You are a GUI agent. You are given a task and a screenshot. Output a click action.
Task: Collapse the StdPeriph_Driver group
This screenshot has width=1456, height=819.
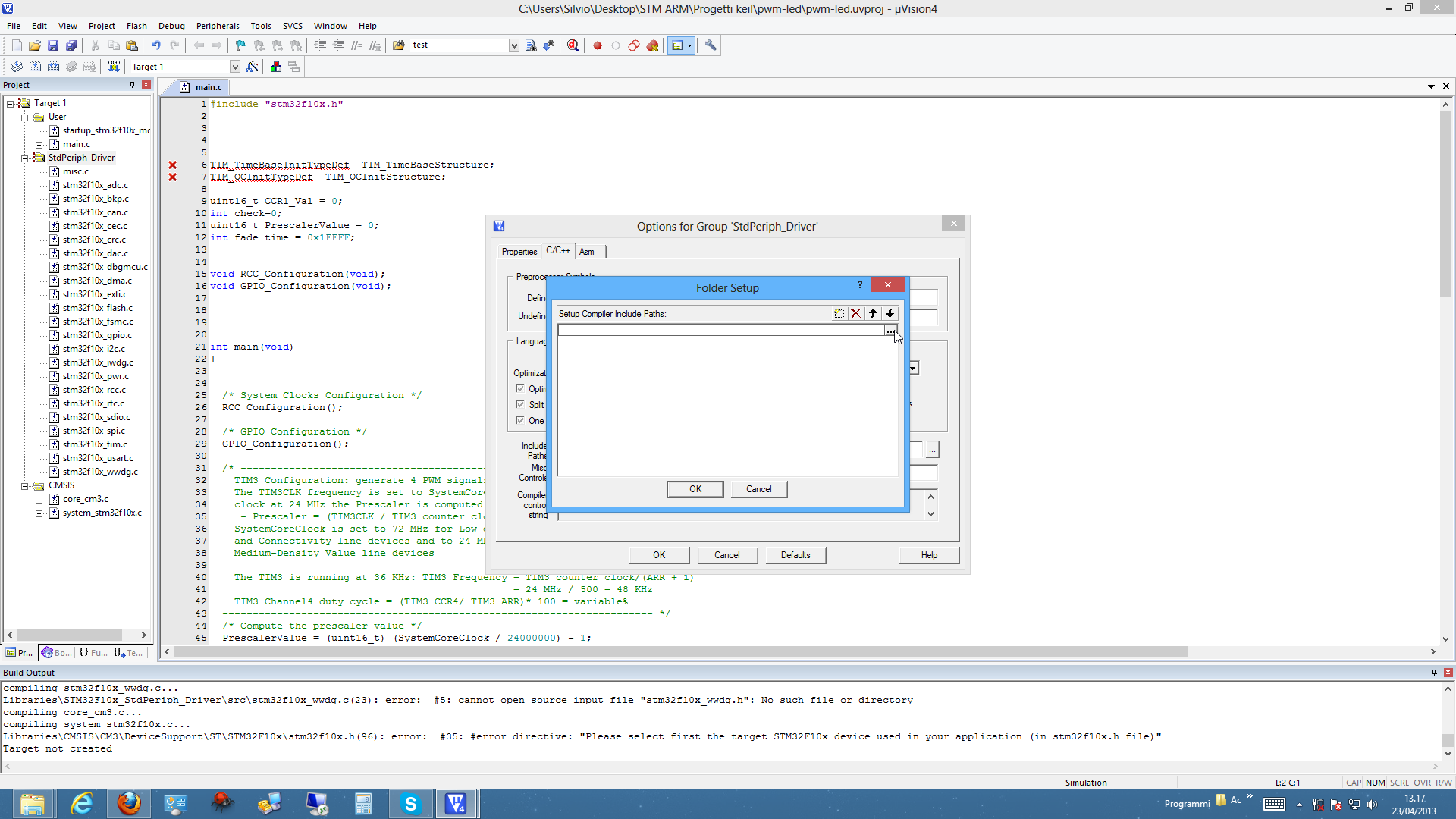(25, 158)
